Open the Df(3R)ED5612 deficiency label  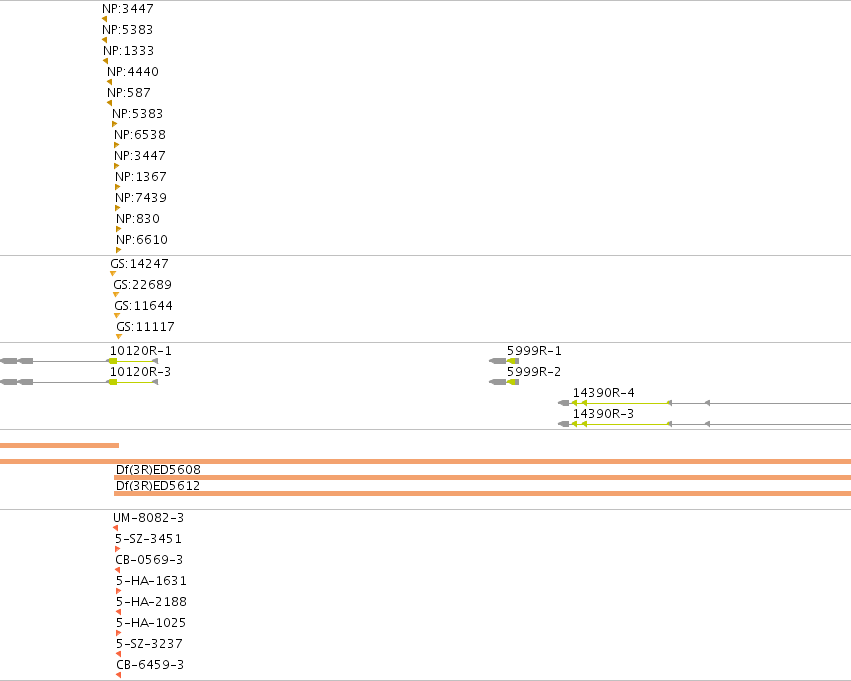(158, 486)
